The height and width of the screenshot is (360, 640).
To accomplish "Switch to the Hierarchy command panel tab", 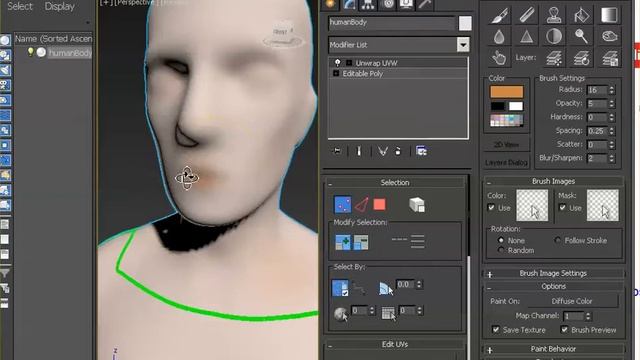I will 368,4.
